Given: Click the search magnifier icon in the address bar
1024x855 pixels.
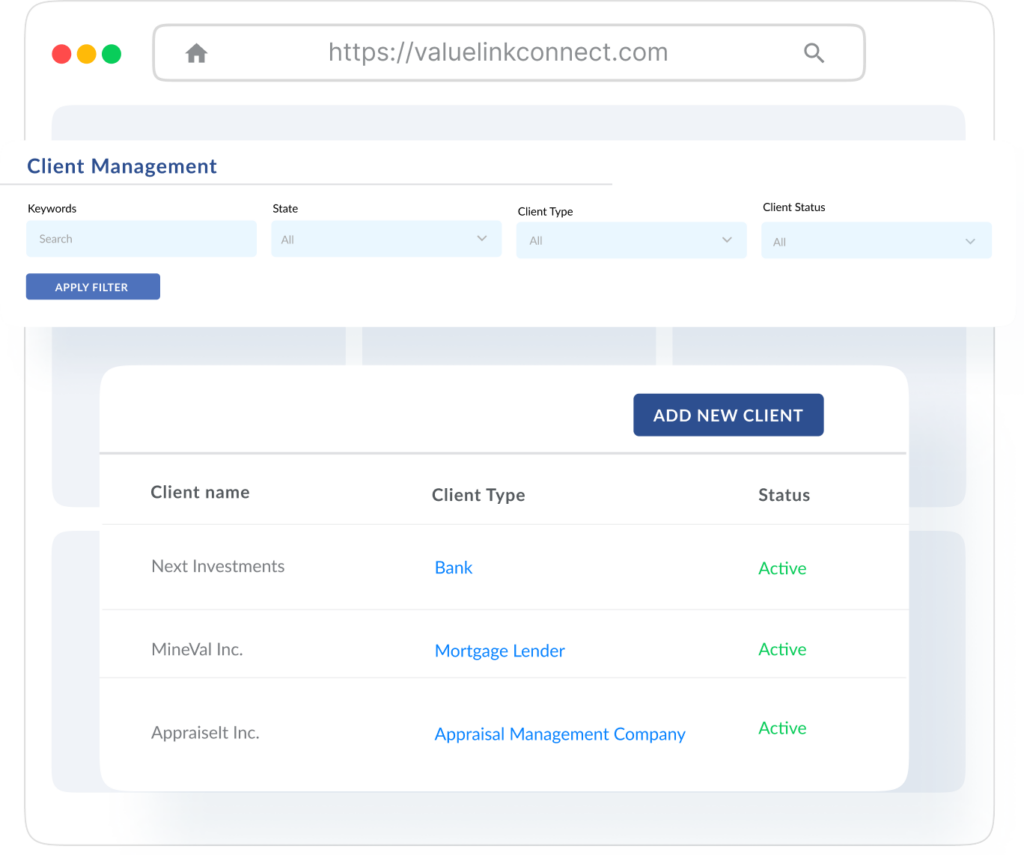Looking at the screenshot, I should pos(813,52).
